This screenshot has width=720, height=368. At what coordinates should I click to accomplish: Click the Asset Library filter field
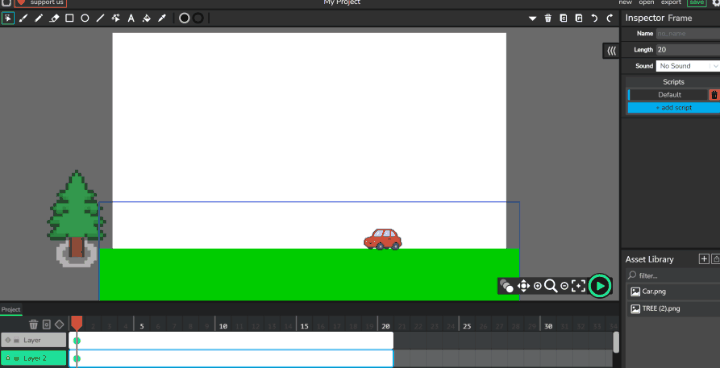point(673,276)
